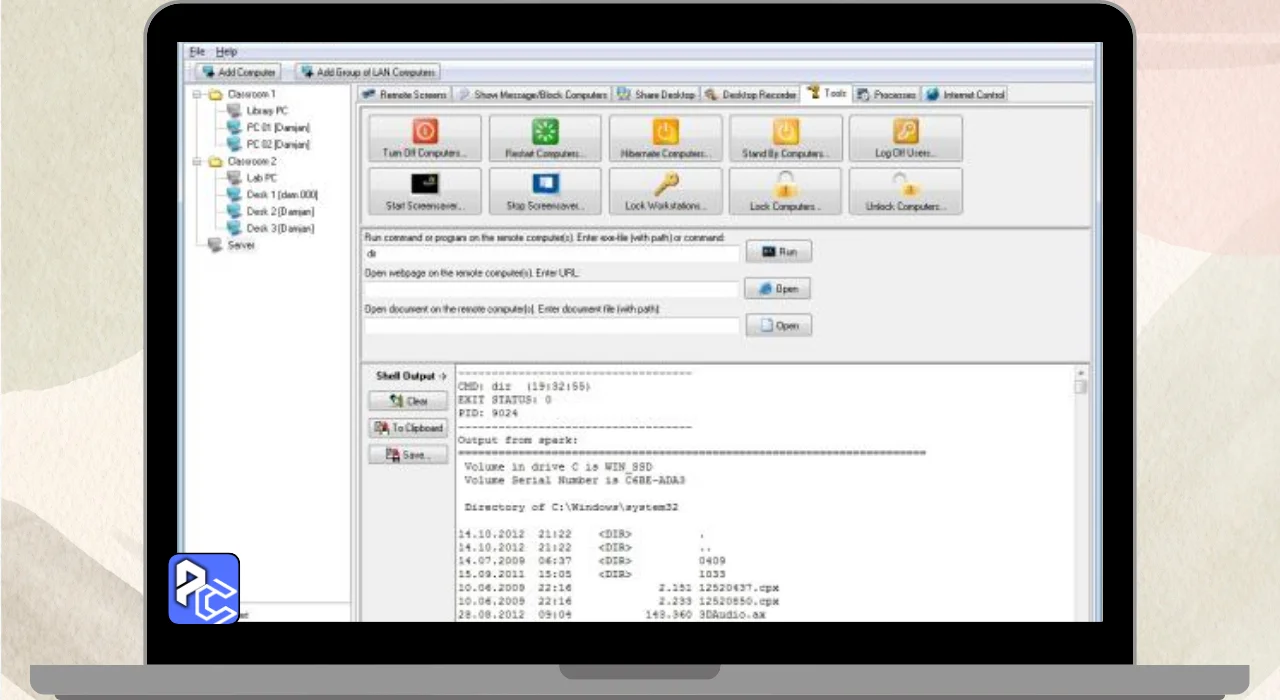Clear the shell output

[x=408, y=401]
